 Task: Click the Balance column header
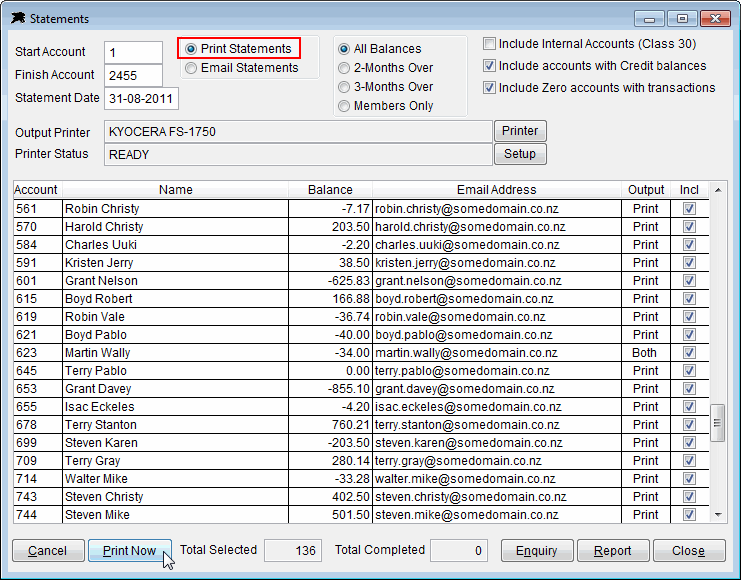[330, 190]
